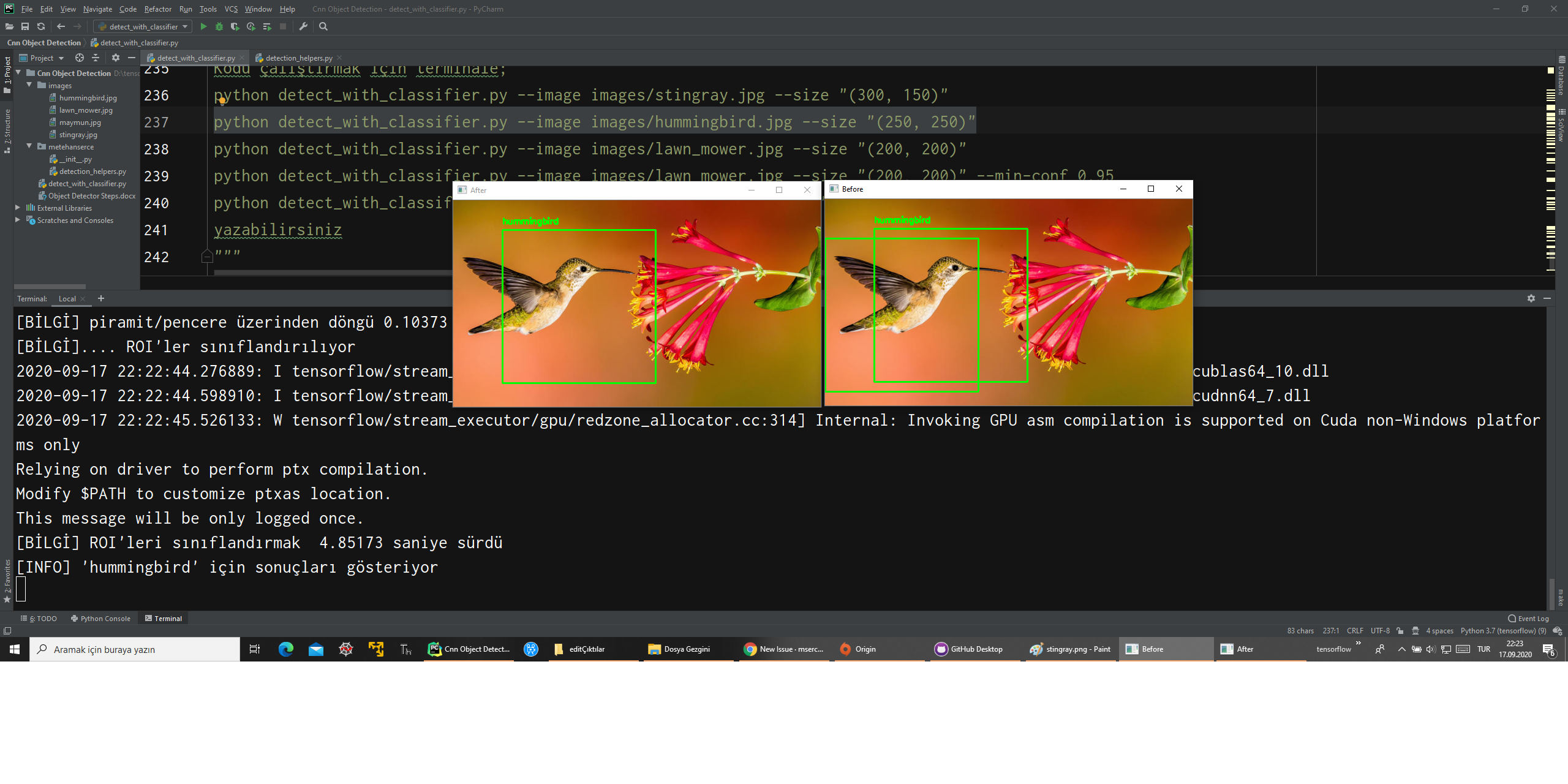The width and height of the screenshot is (1568, 784).
Task: Open Settings via the wrench icon
Action: click(303, 26)
